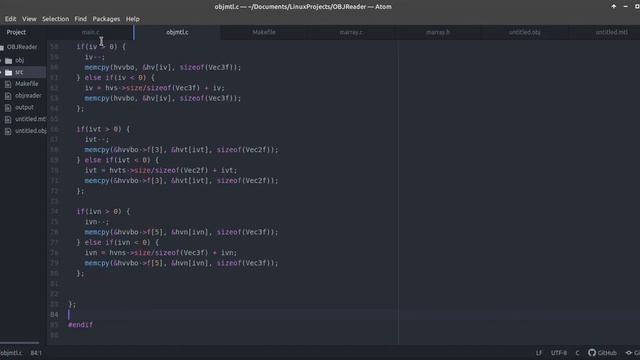Click the GitHub octocat icon
This screenshot has width=640, height=360.
pos(592,353)
